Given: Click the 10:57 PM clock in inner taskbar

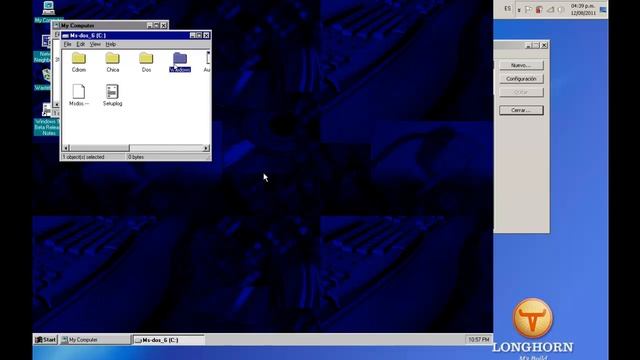Looking at the screenshot, I should pos(478,340).
